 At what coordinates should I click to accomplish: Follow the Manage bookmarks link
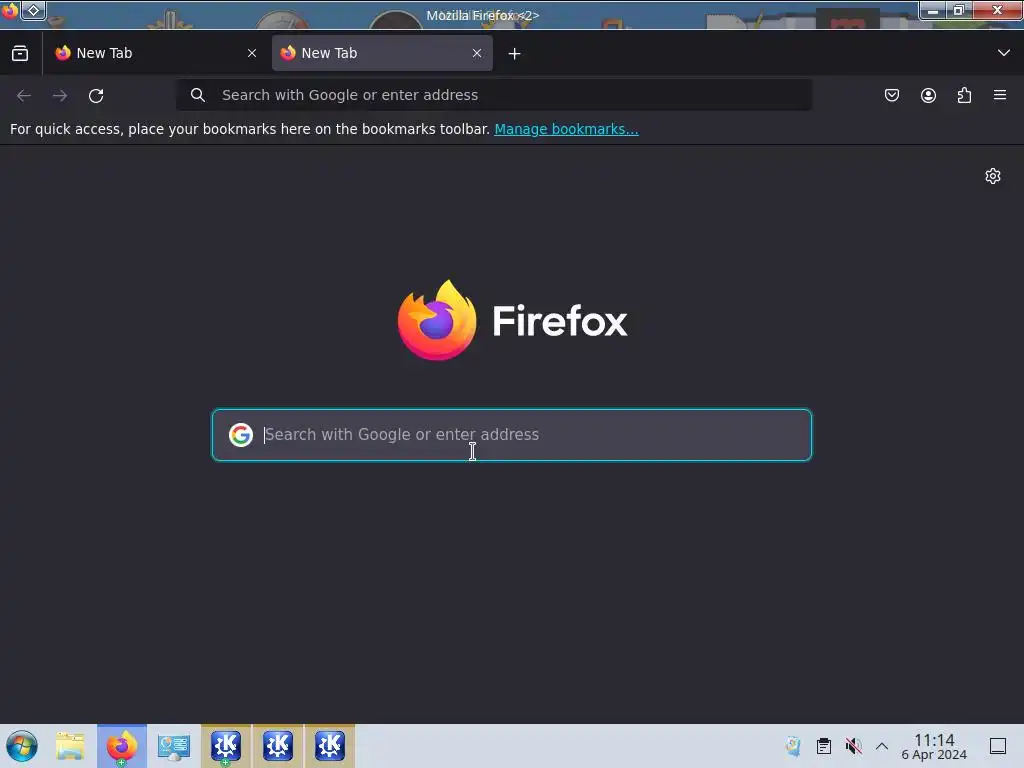tap(566, 129)
